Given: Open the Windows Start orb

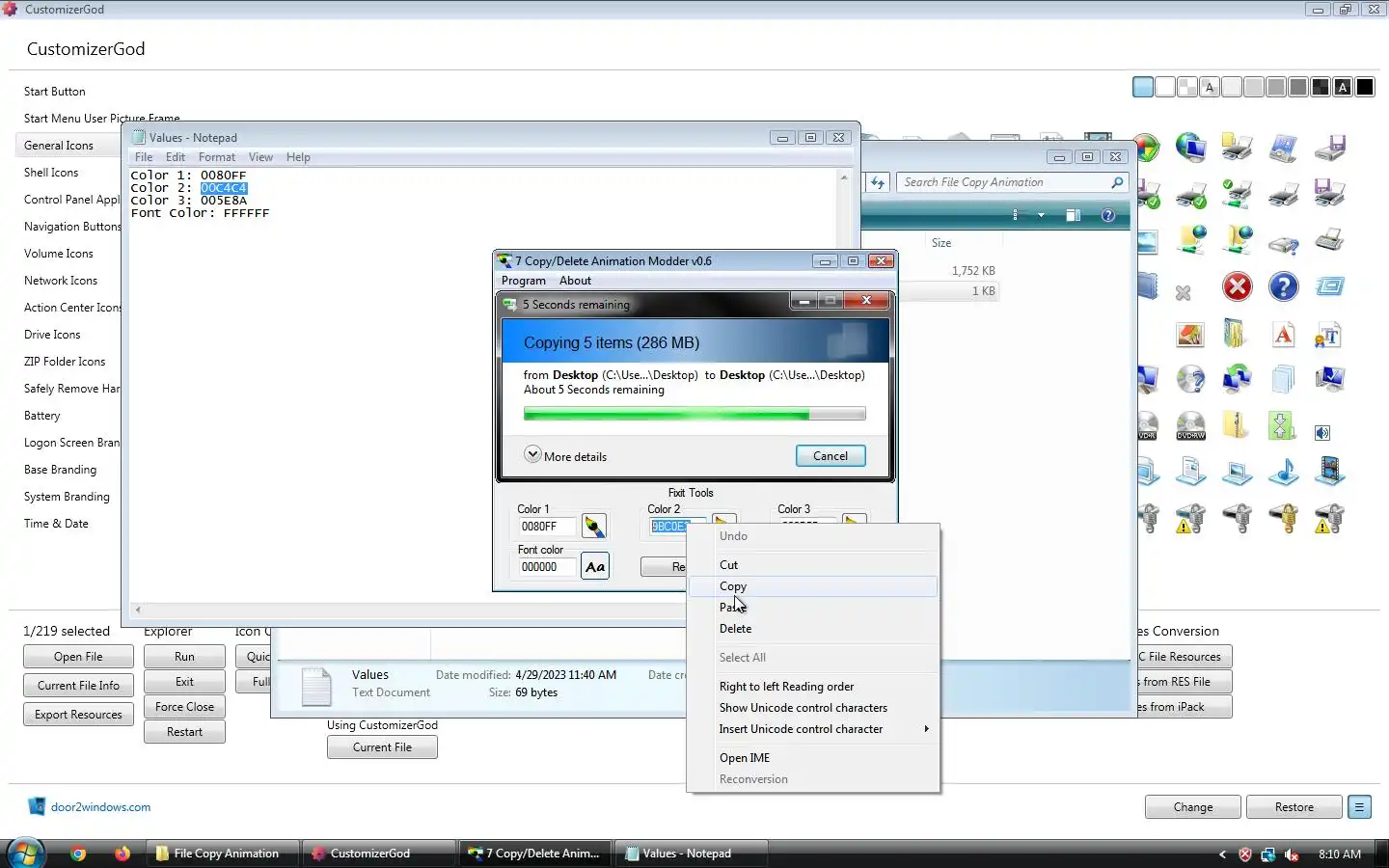Looking at the screenshot, I should pyautogui.click(x=26, y=854).
